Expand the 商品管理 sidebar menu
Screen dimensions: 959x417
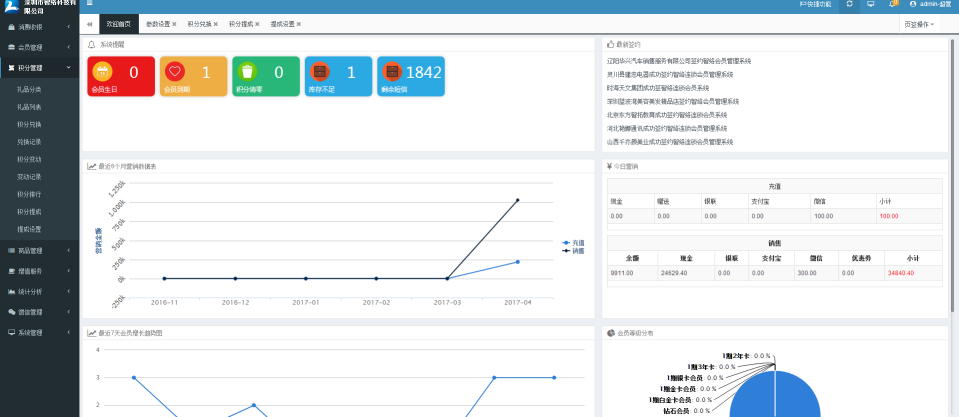point(39,250)
